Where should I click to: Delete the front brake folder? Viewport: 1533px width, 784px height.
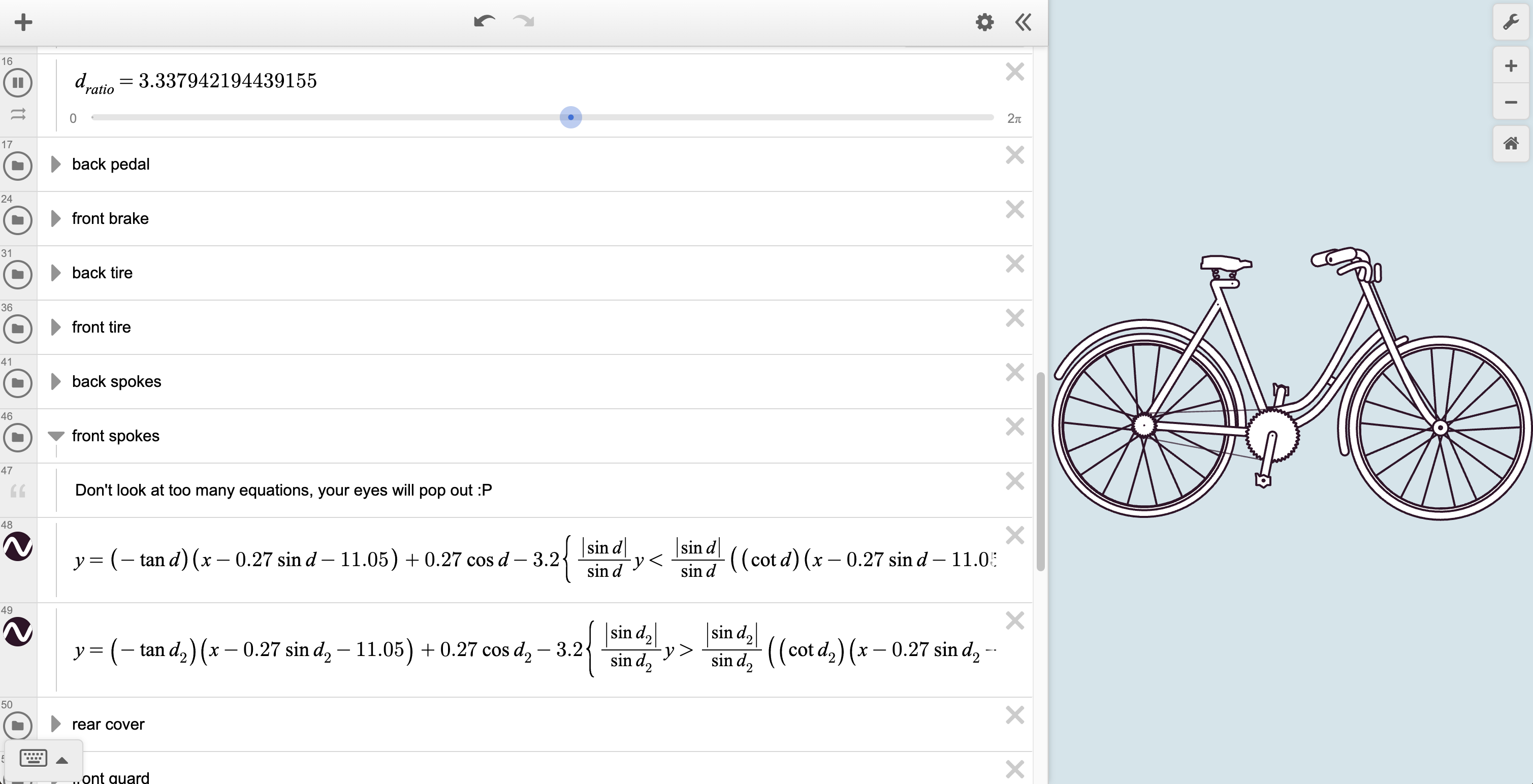1015,209
